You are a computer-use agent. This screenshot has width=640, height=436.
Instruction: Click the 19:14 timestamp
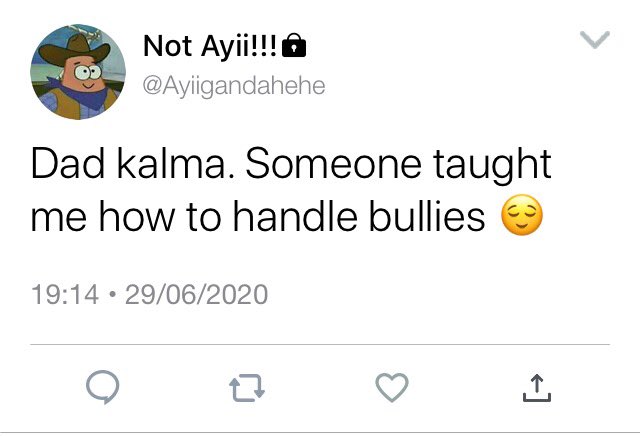pyautogui.click(x=65, y=294)
